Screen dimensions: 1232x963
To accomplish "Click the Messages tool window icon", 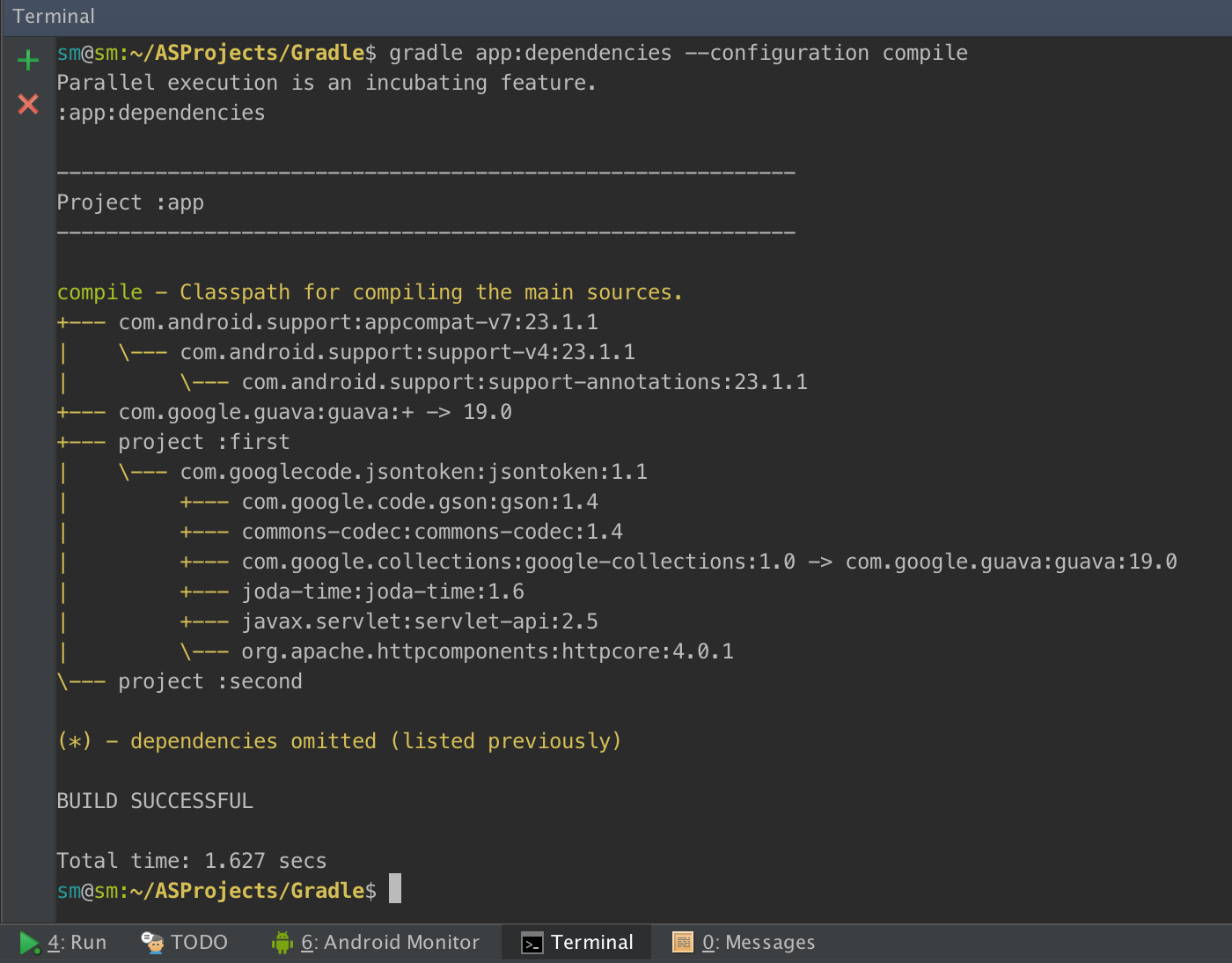I will point(683,943).
